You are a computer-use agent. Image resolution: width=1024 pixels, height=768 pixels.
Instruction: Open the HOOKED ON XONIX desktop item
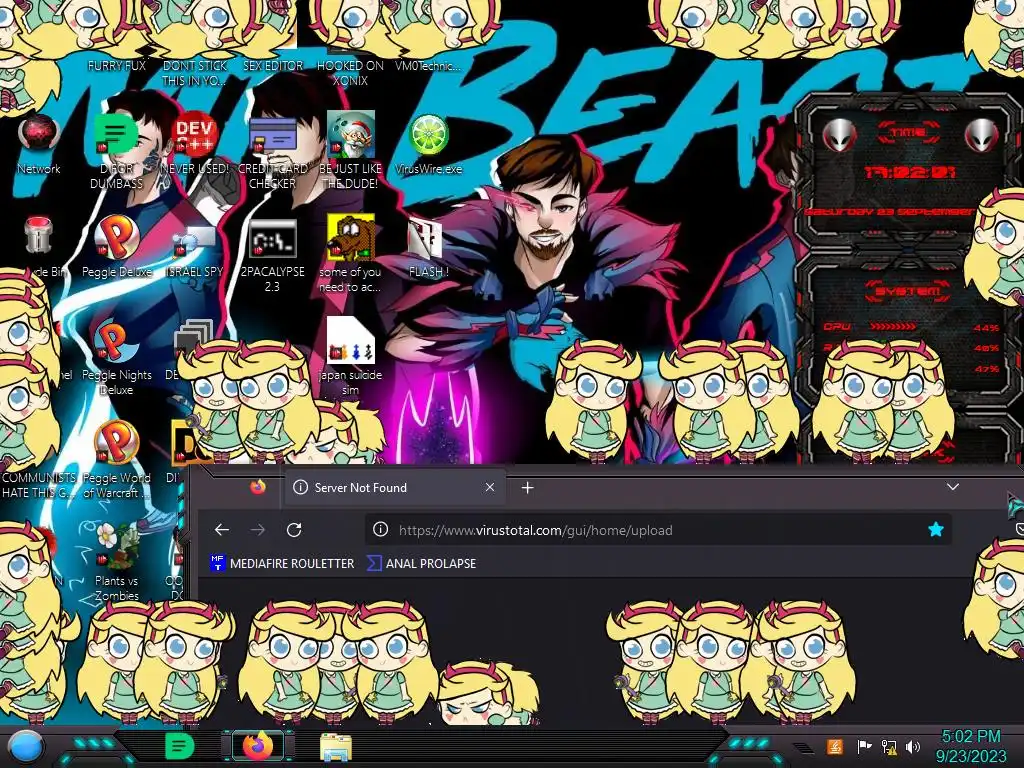click(351, 72)
